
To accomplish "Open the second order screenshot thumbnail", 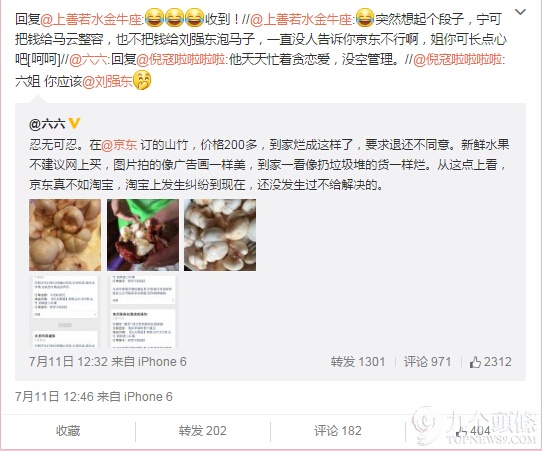I will click(143, 312).
